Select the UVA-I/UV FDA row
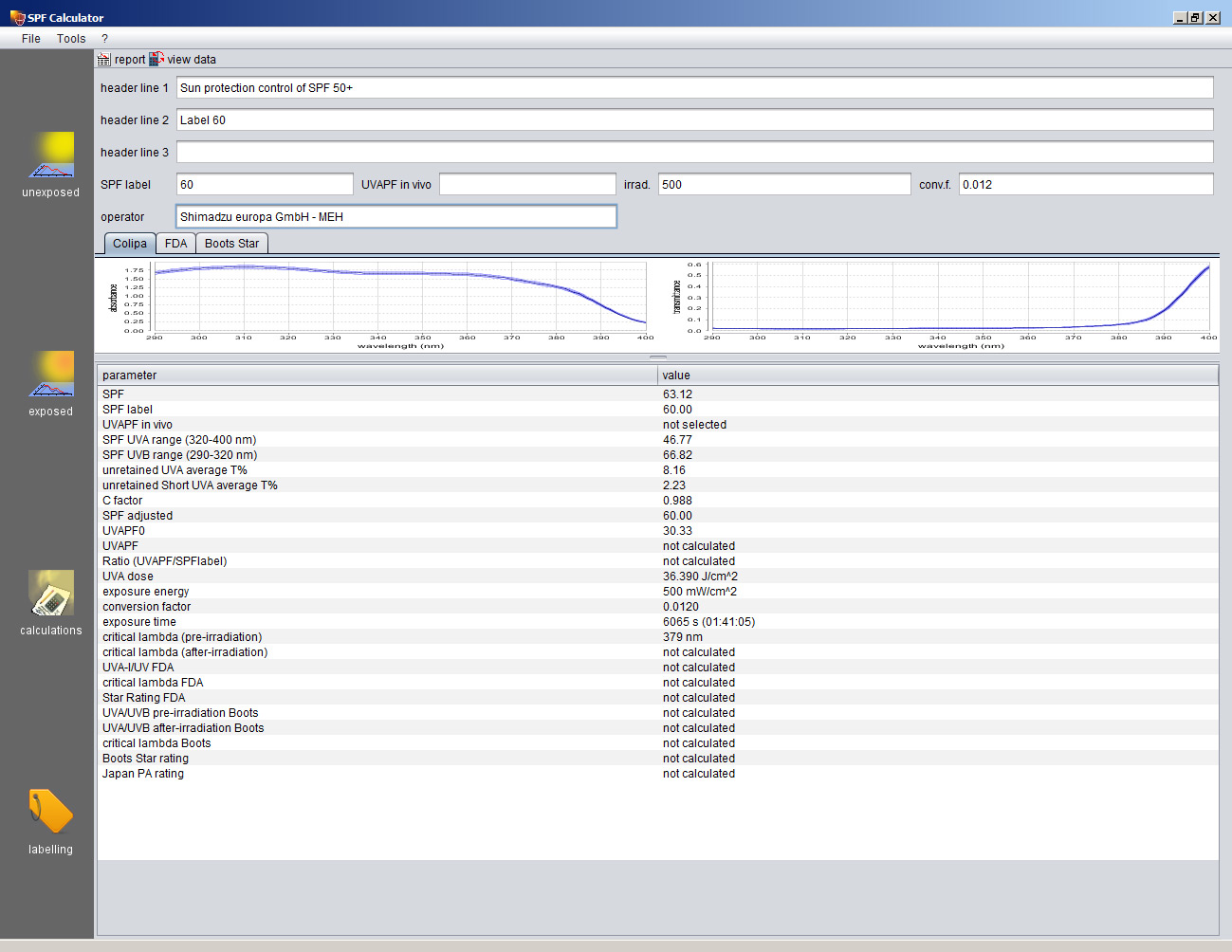1232x952 pixels. 657,668
